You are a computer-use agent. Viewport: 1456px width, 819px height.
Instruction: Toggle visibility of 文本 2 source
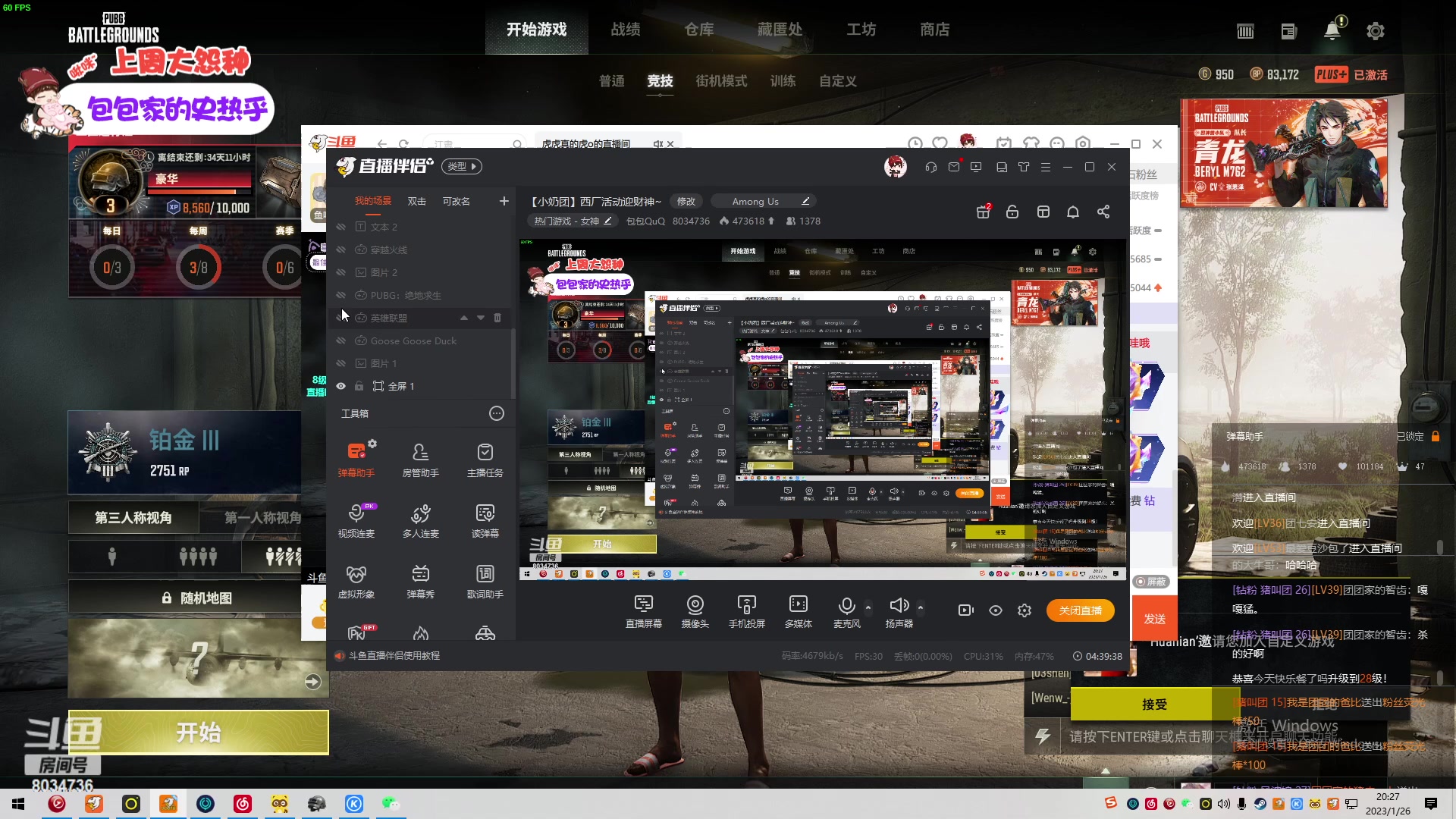click(341, 227)
